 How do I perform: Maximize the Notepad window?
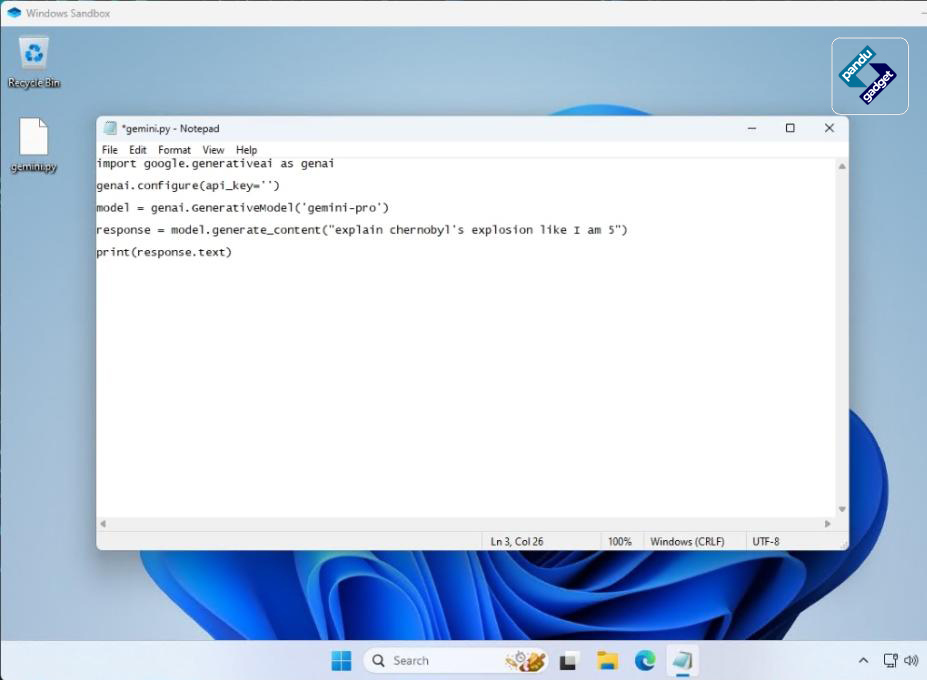(x=790, y=128)
